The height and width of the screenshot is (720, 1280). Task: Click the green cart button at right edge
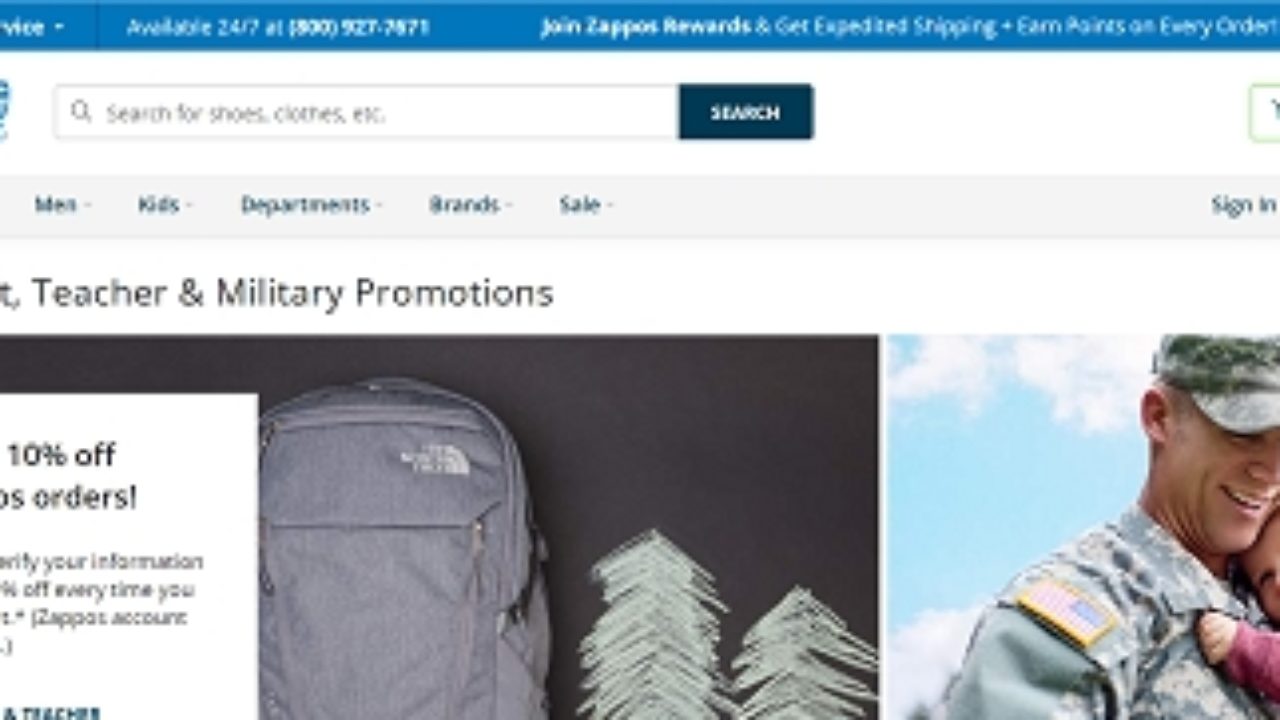pos(1265,112)
